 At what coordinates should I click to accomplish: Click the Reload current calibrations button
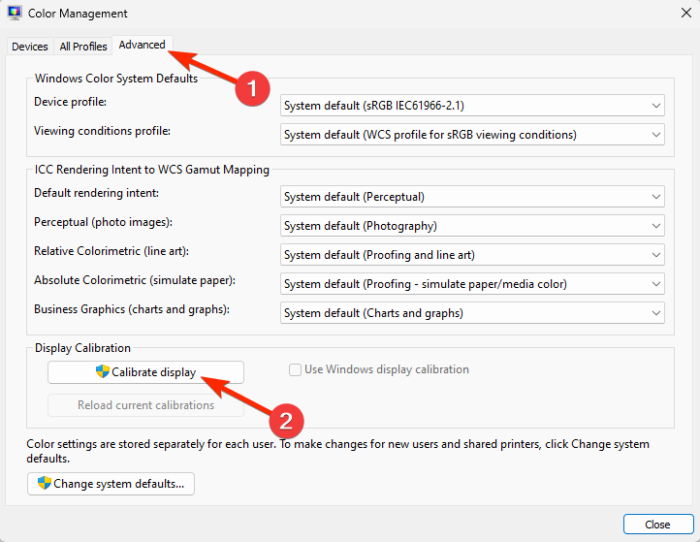(146, 405)
